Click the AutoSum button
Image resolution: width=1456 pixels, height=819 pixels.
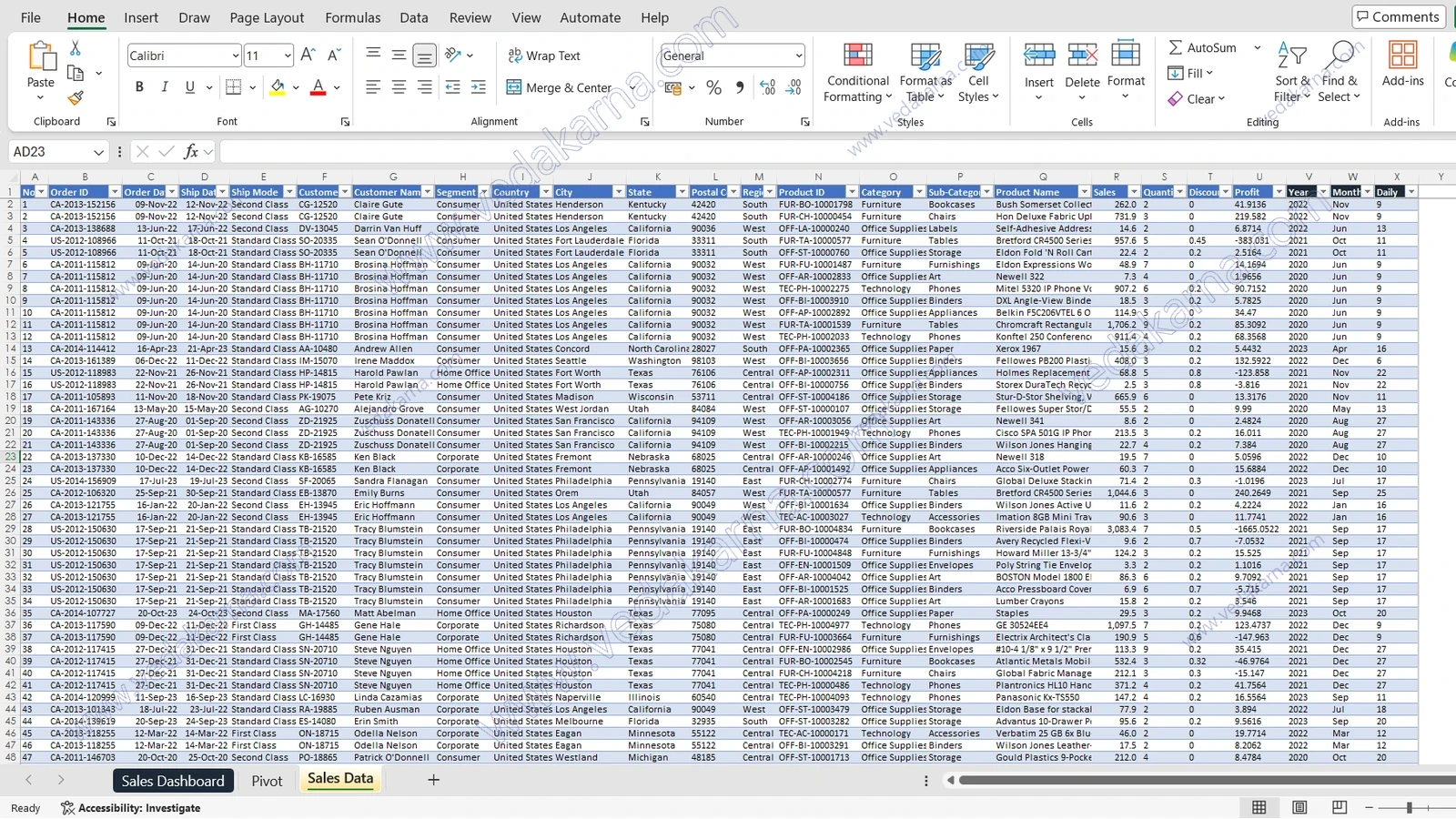coord(1202,47)
